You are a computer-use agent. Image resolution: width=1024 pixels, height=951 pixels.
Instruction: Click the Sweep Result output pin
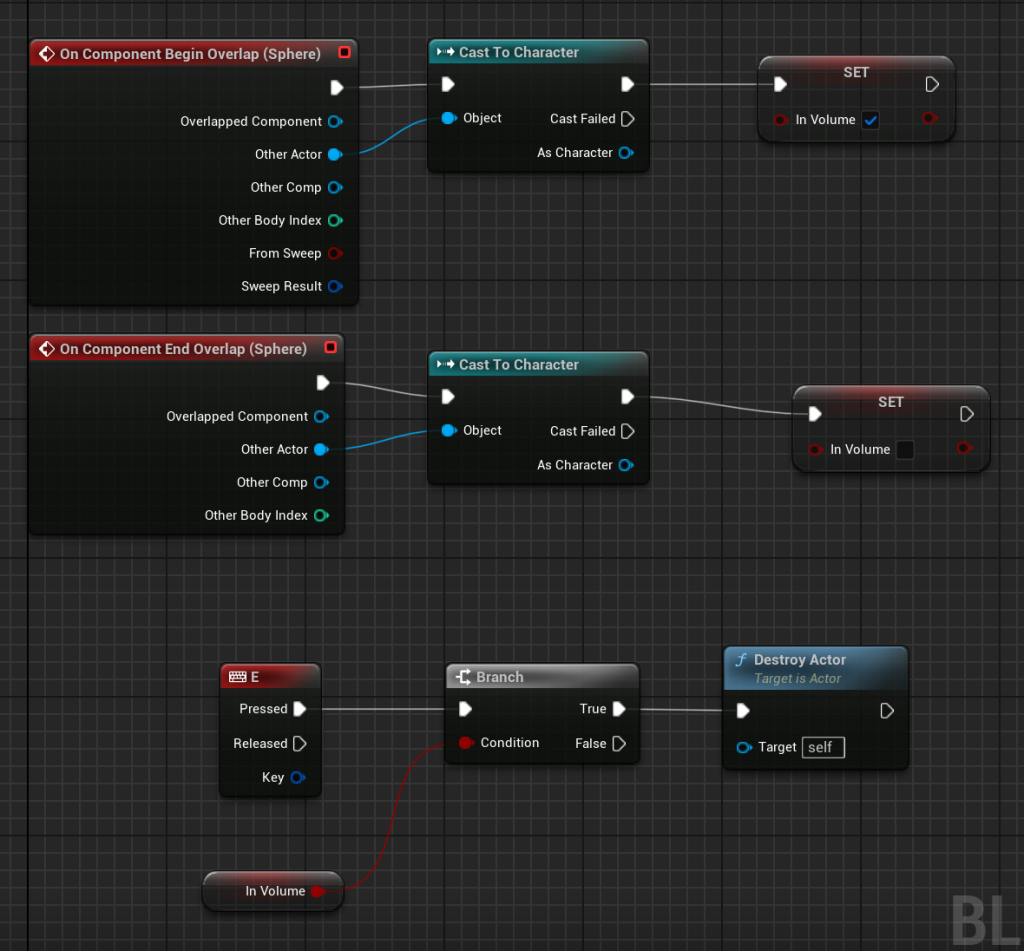(x=335, y=286)
